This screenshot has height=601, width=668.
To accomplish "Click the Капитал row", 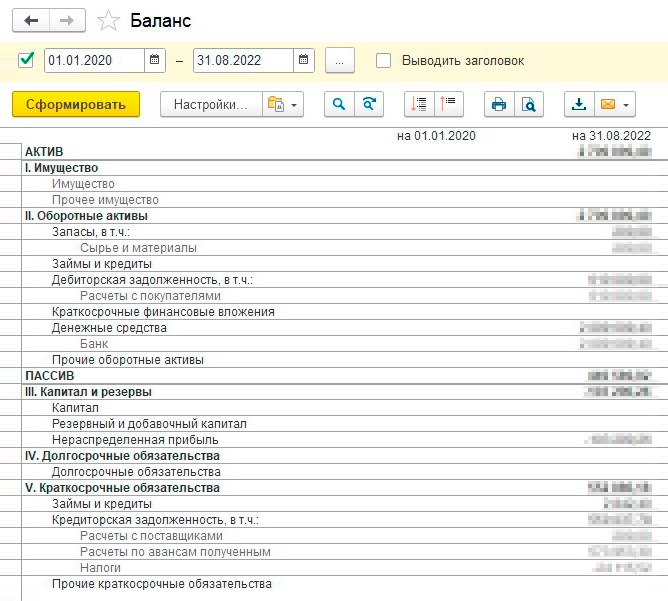I will point(344,408).
